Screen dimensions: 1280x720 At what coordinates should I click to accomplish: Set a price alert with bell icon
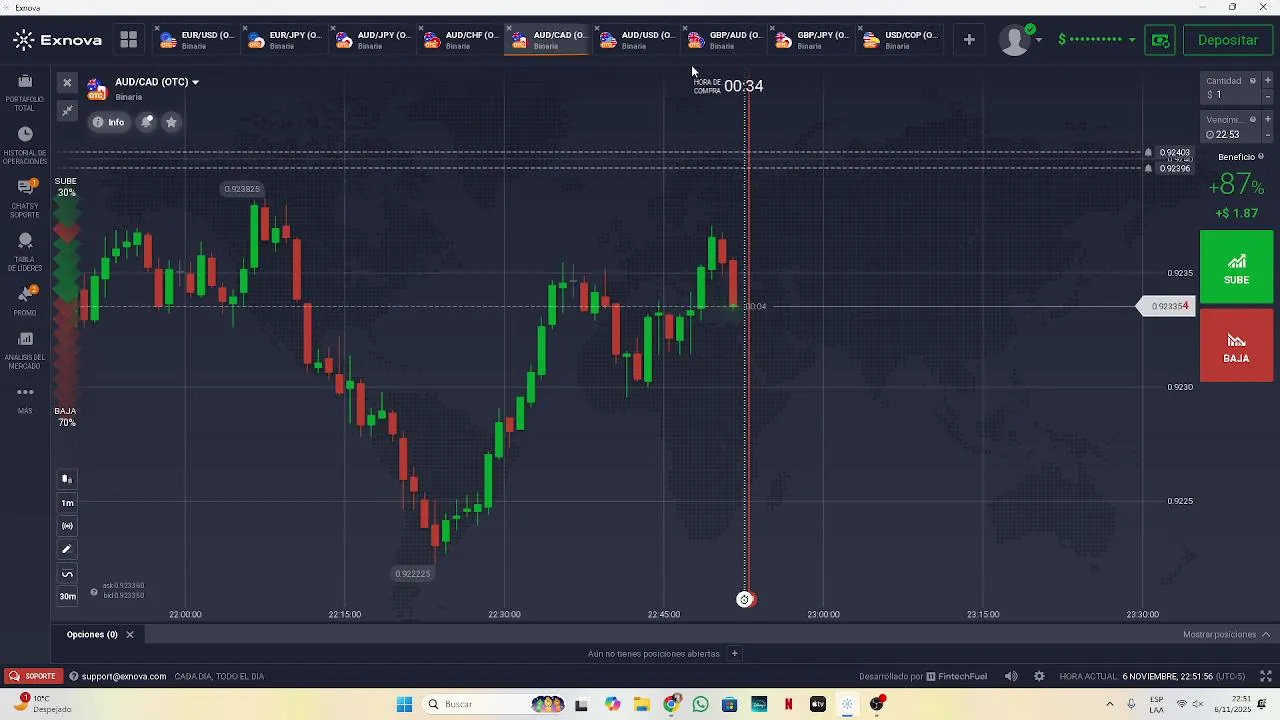(x=147, y=122)
